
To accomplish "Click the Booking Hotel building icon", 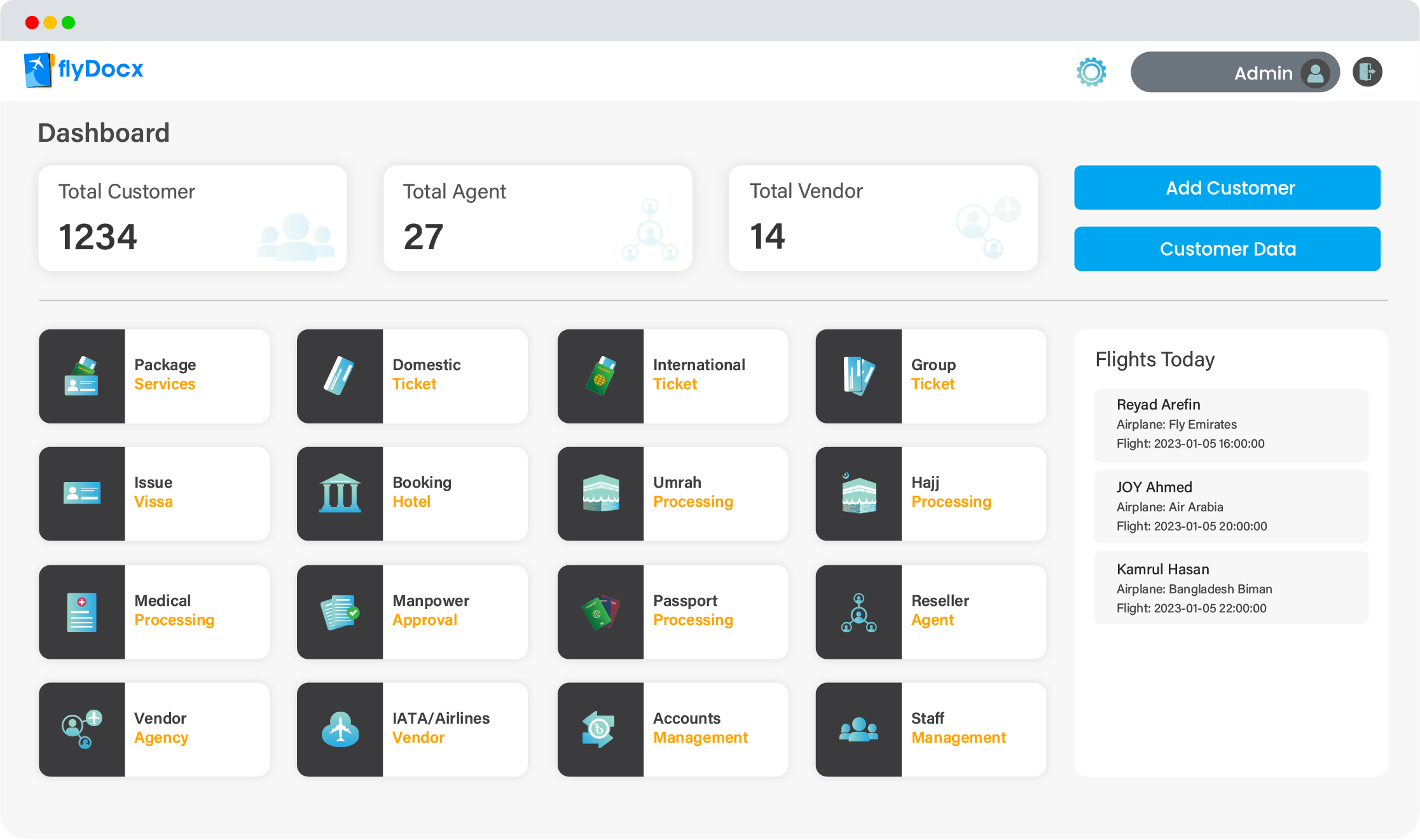I will tap(340, 494).
